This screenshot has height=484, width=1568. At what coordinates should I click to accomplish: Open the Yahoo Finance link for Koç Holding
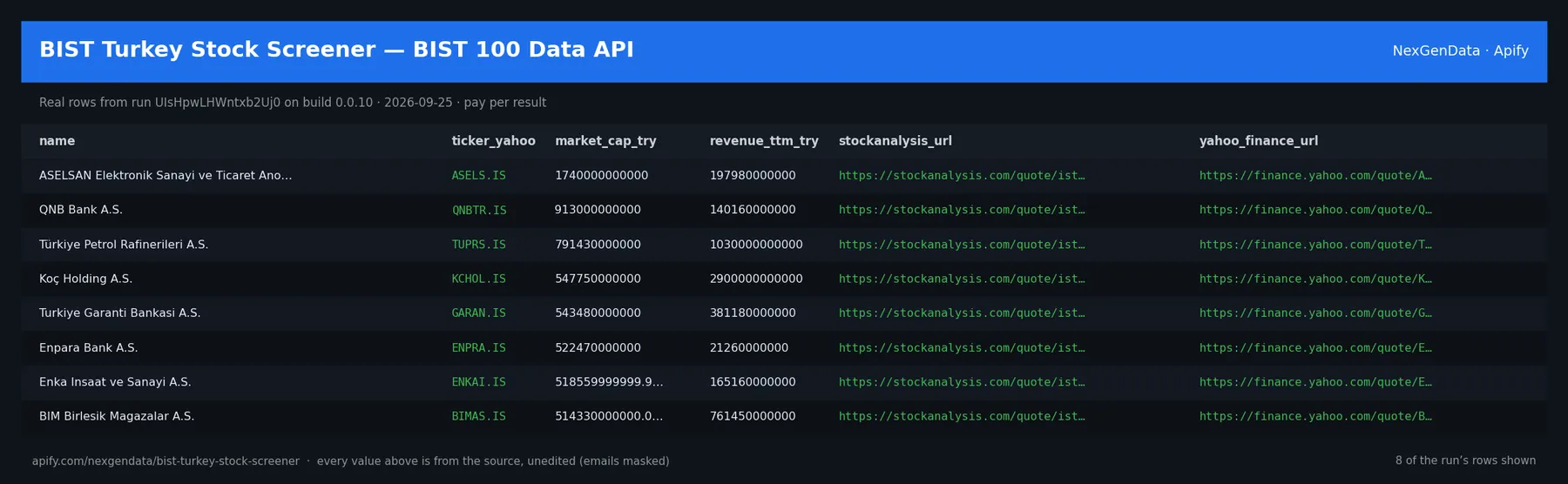point(1315,279)
